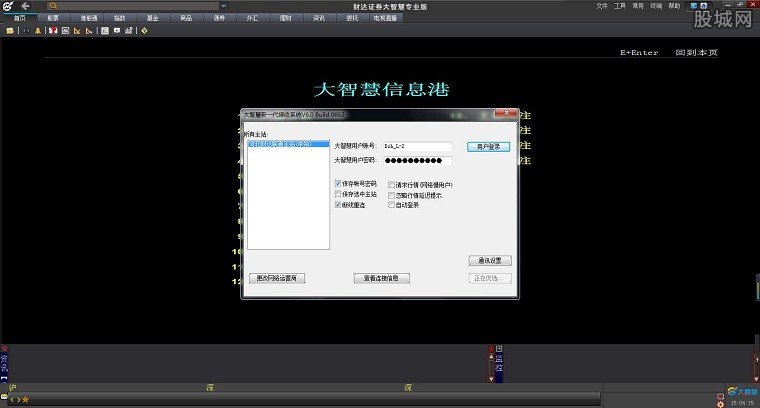760x408 pixels.
Task: Open the 港股通 tab
Action: point(89,18)
